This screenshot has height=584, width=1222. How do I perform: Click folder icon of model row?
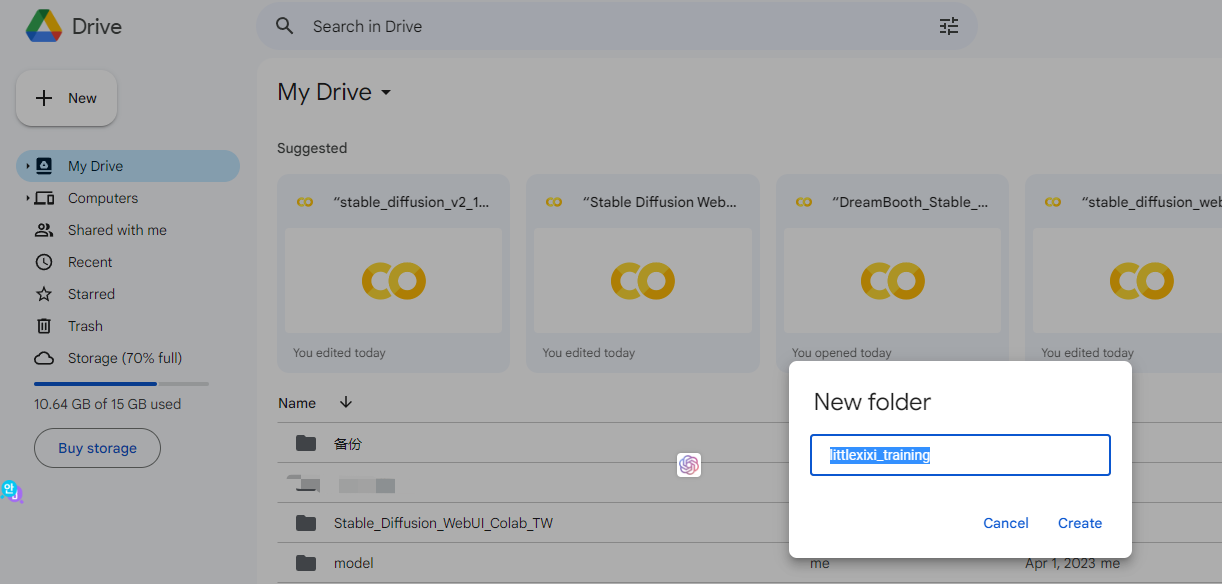tap(306, 563)
